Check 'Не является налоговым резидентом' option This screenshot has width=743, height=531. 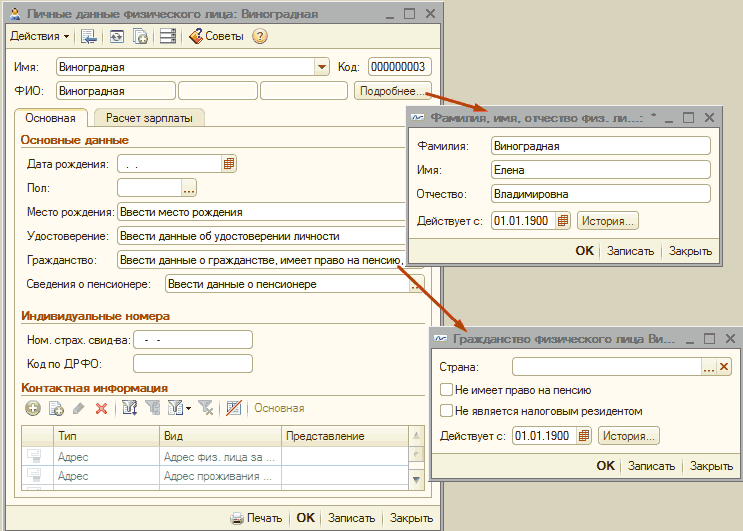(446, 411)
